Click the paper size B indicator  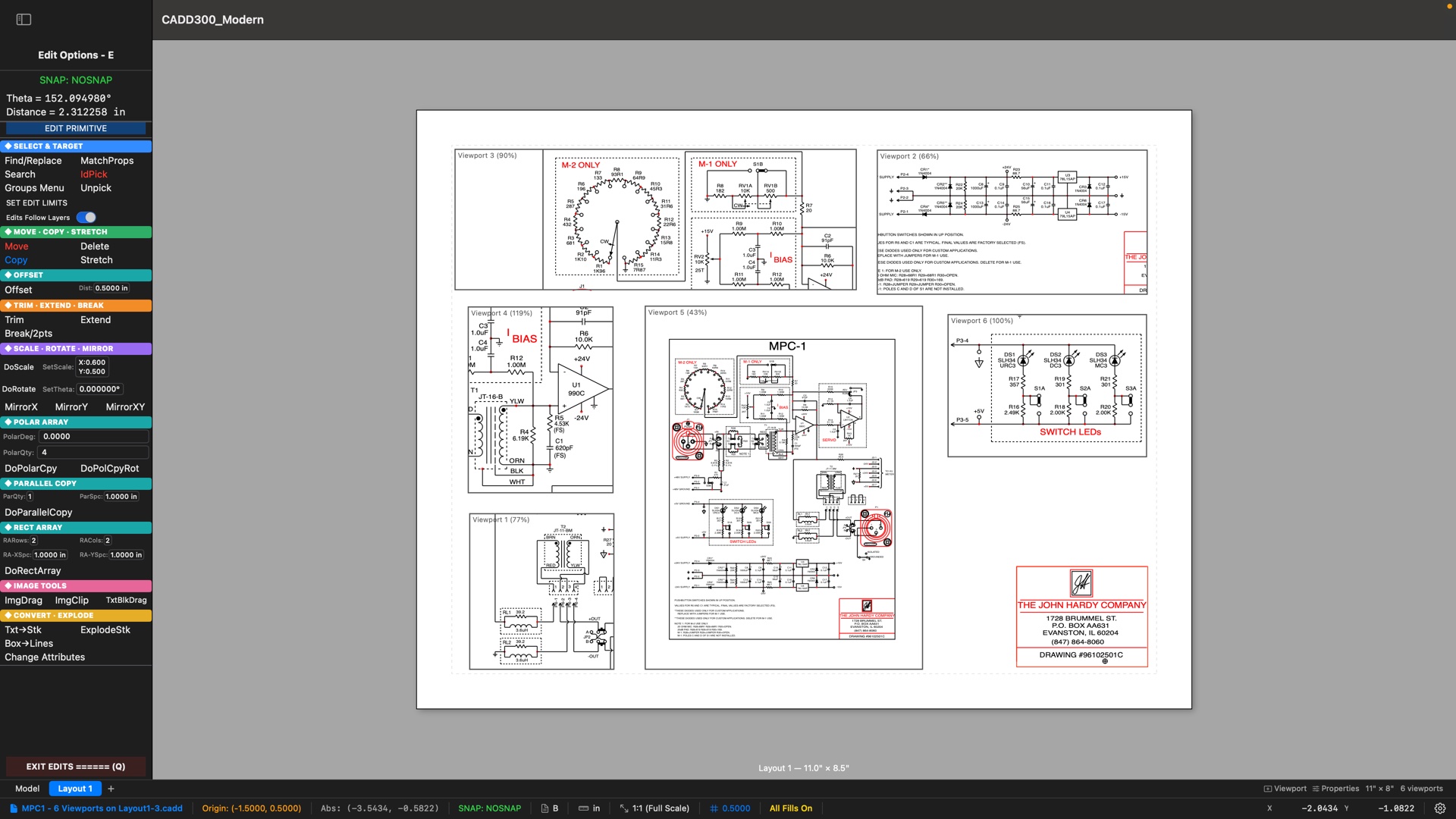(550, 808)
